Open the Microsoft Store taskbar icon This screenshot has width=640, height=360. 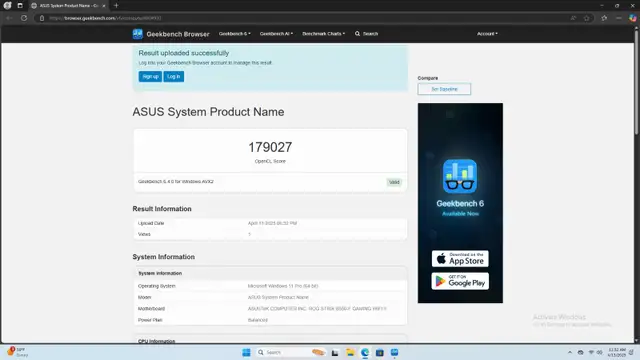380,352
